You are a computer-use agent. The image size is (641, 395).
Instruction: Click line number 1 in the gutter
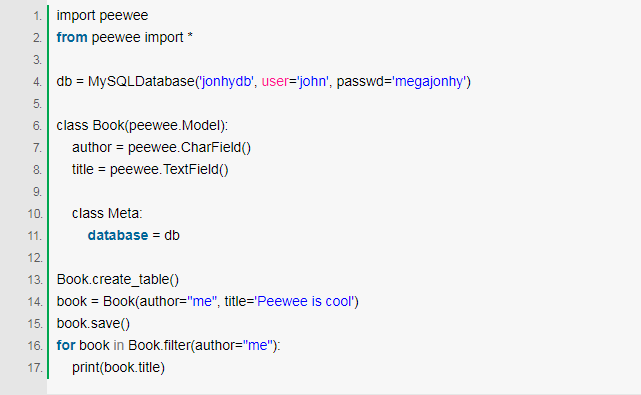[x=37, y=16]
